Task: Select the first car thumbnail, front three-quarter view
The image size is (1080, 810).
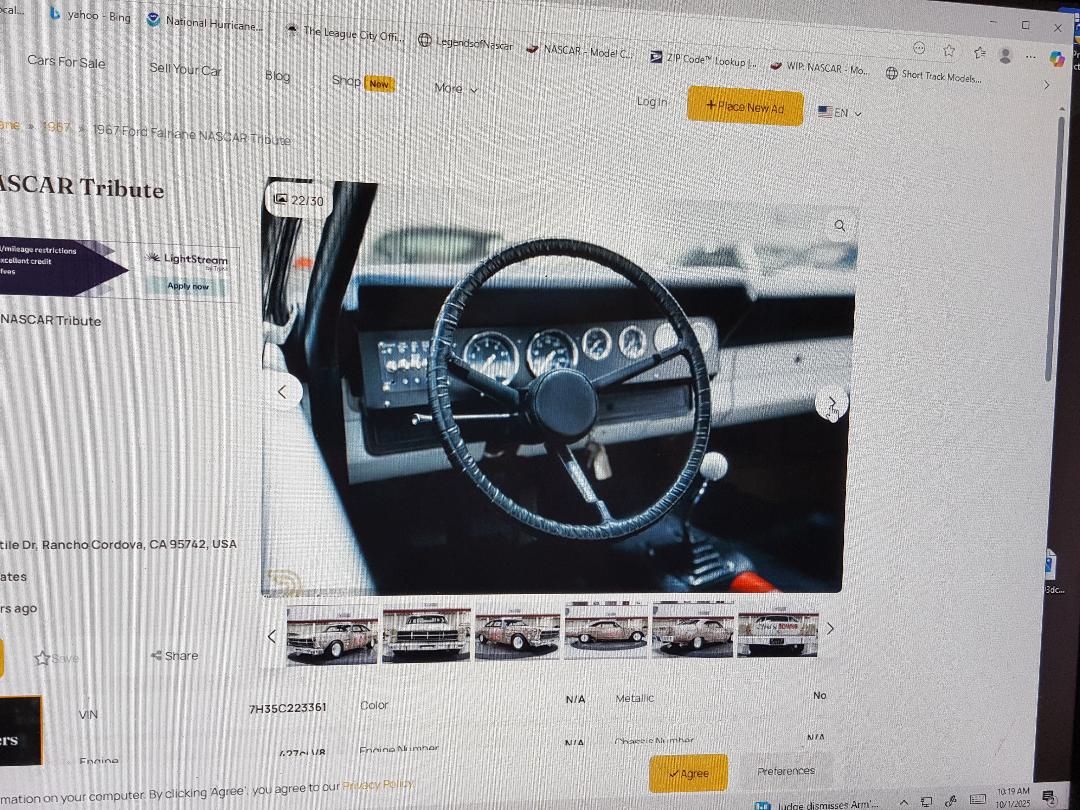Action: point(332,635)
